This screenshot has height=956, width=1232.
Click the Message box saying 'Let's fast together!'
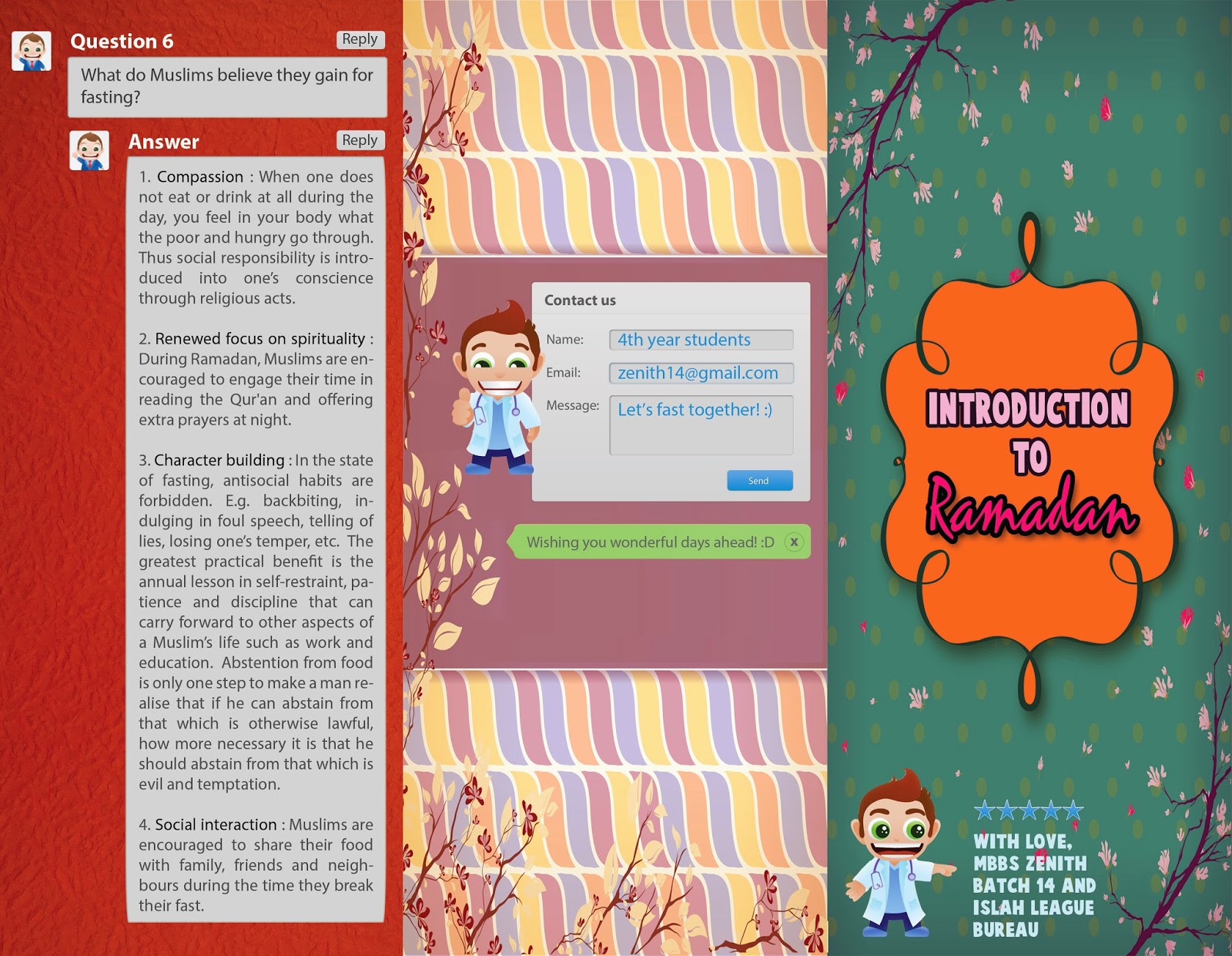coord(701,425)
